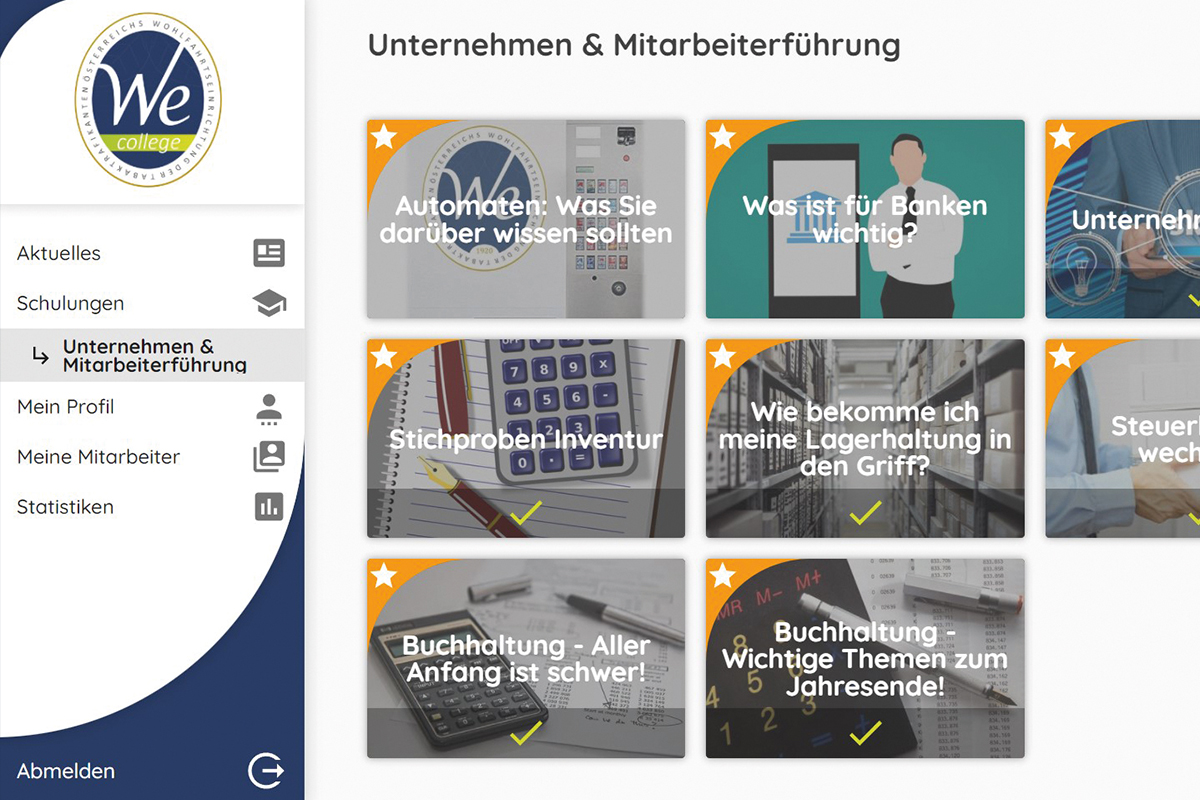Screen dimensions: 1200x800
Task: Click the Abmelden logout arrow icon
Action: (x=266, y=771)
